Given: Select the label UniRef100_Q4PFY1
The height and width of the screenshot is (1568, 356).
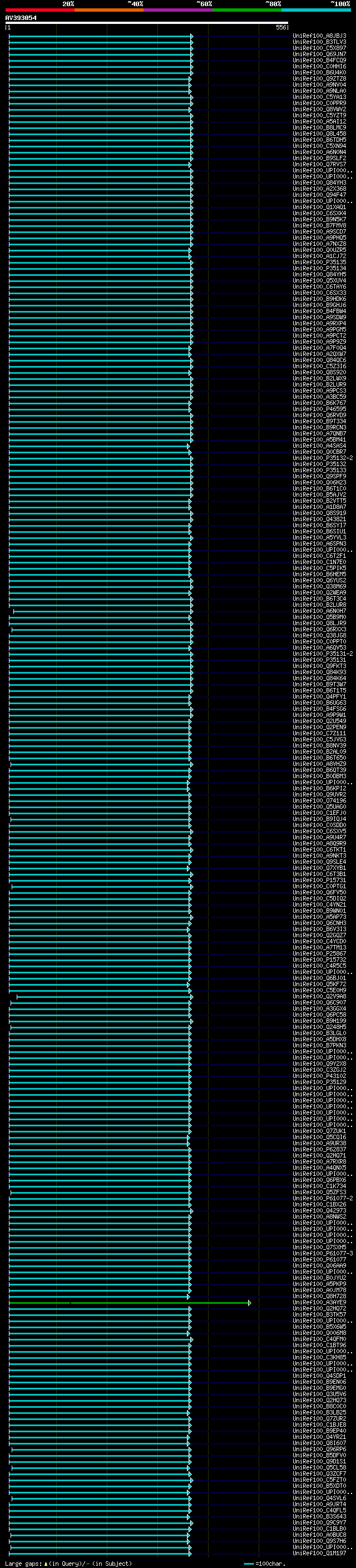Looking at the screenshot, I should click(319, 697).
